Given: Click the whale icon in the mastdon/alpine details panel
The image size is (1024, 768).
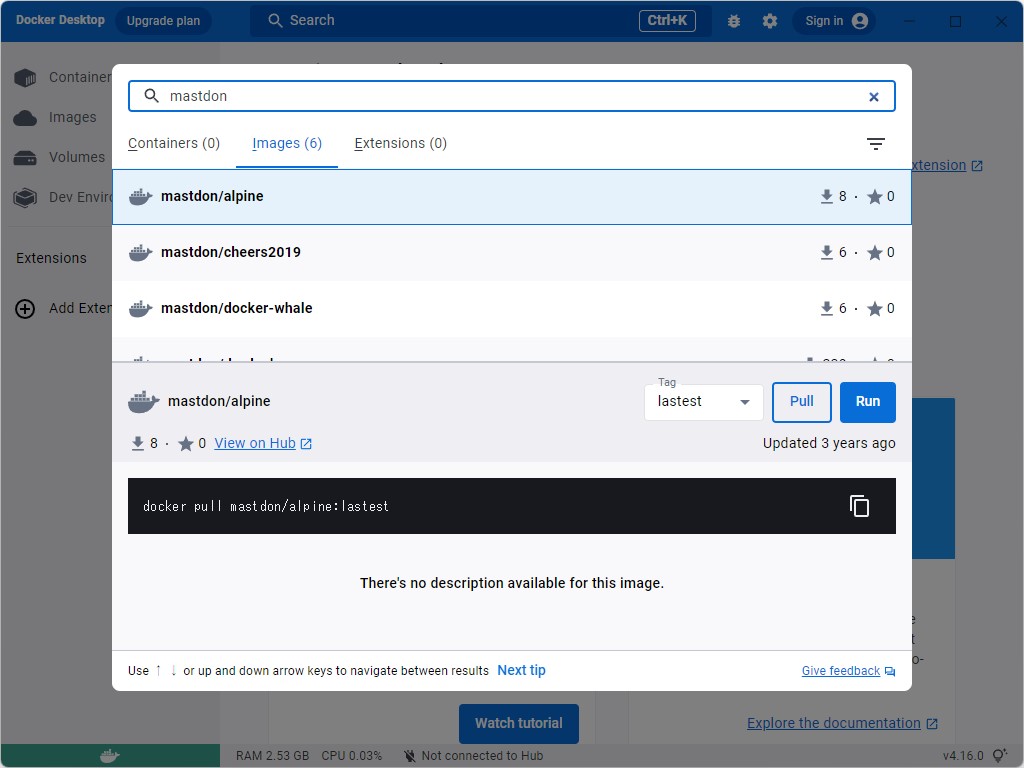Looking at the screenshot, I should point(144,402).
